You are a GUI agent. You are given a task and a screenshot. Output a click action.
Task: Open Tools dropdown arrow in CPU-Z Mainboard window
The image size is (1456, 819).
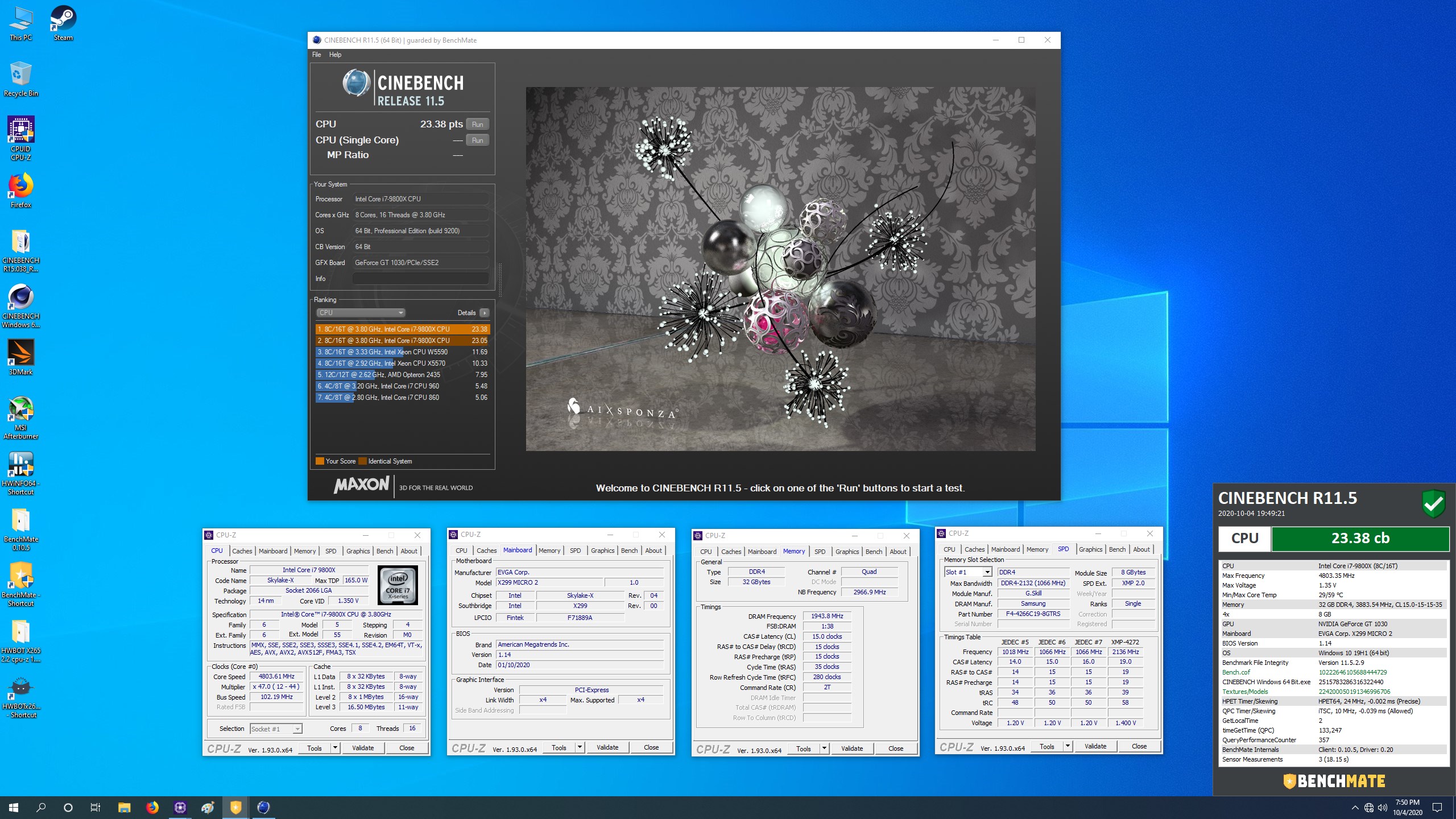[x=580, y=748]
